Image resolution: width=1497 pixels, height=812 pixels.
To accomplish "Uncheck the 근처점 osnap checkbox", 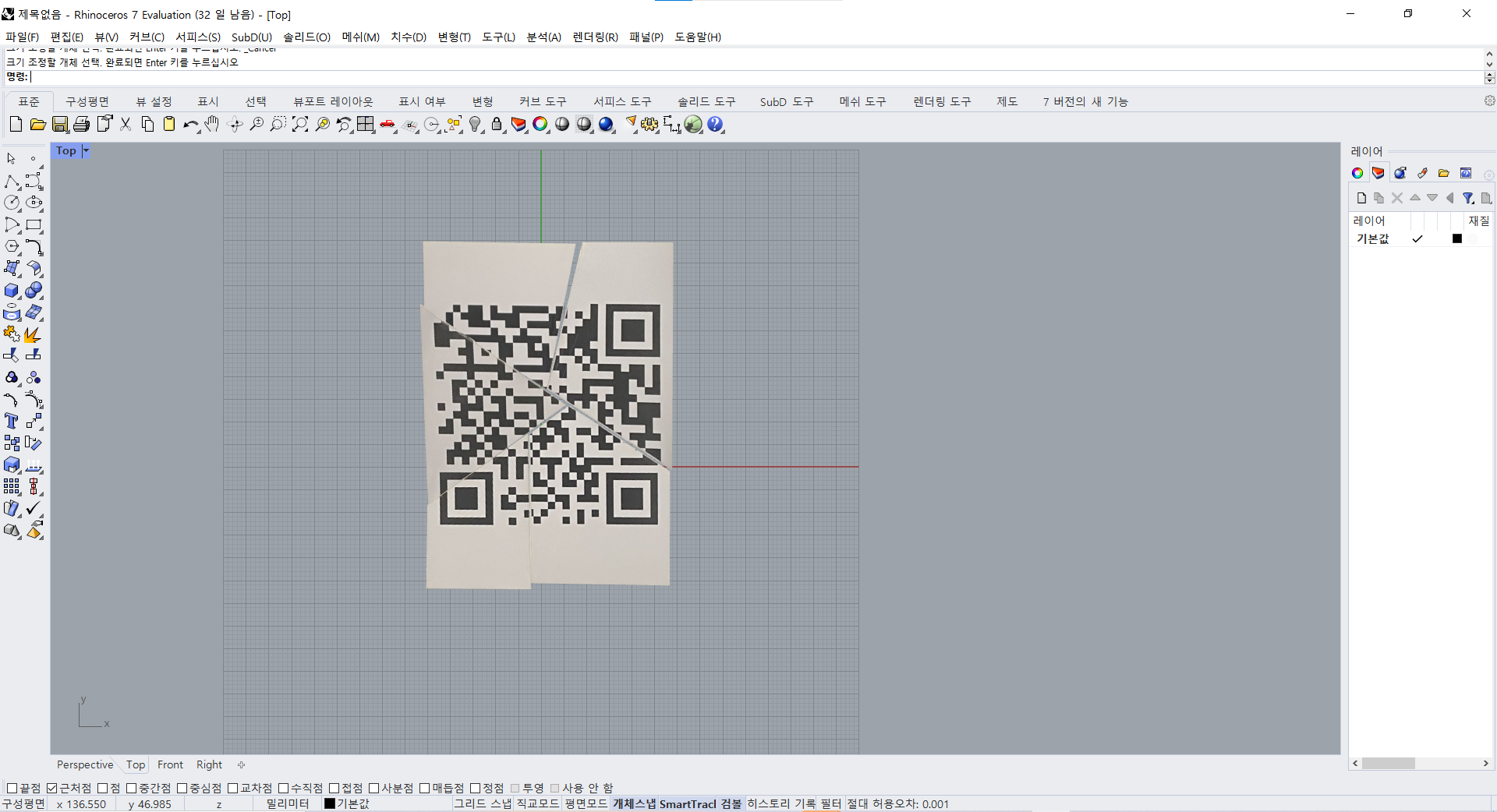I will click(52, 788).
